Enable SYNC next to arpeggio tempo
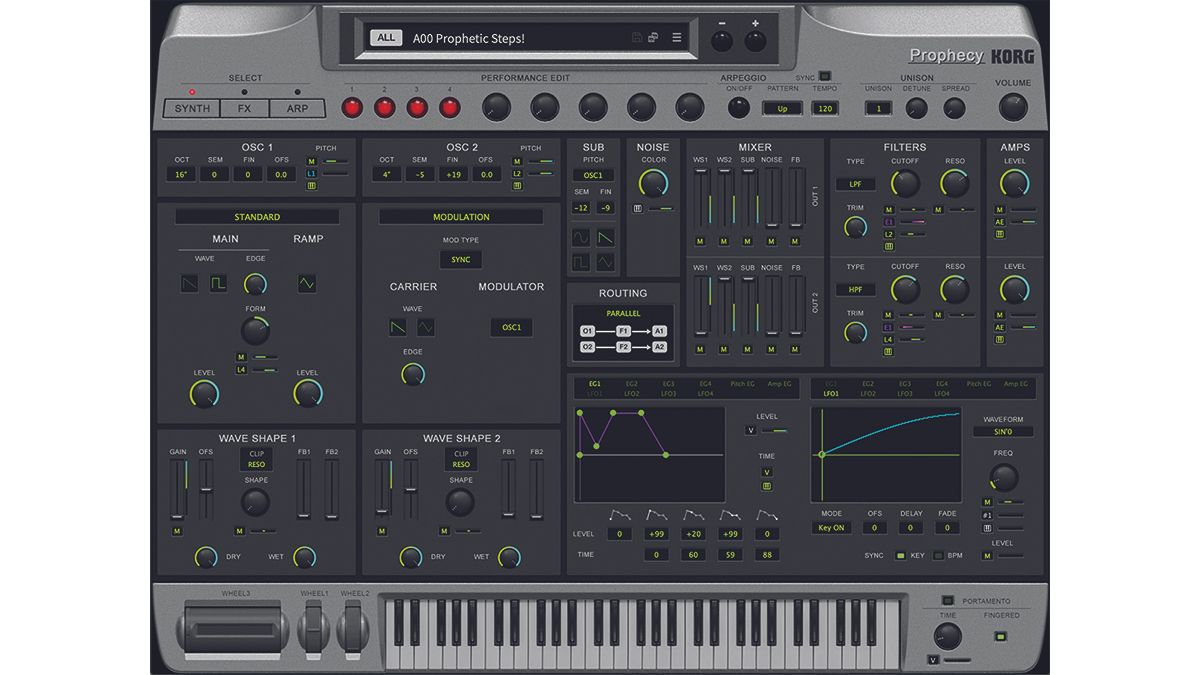The width and height of the screenshot is (1200, 675). pyautogui.click(x=823, y=74)
